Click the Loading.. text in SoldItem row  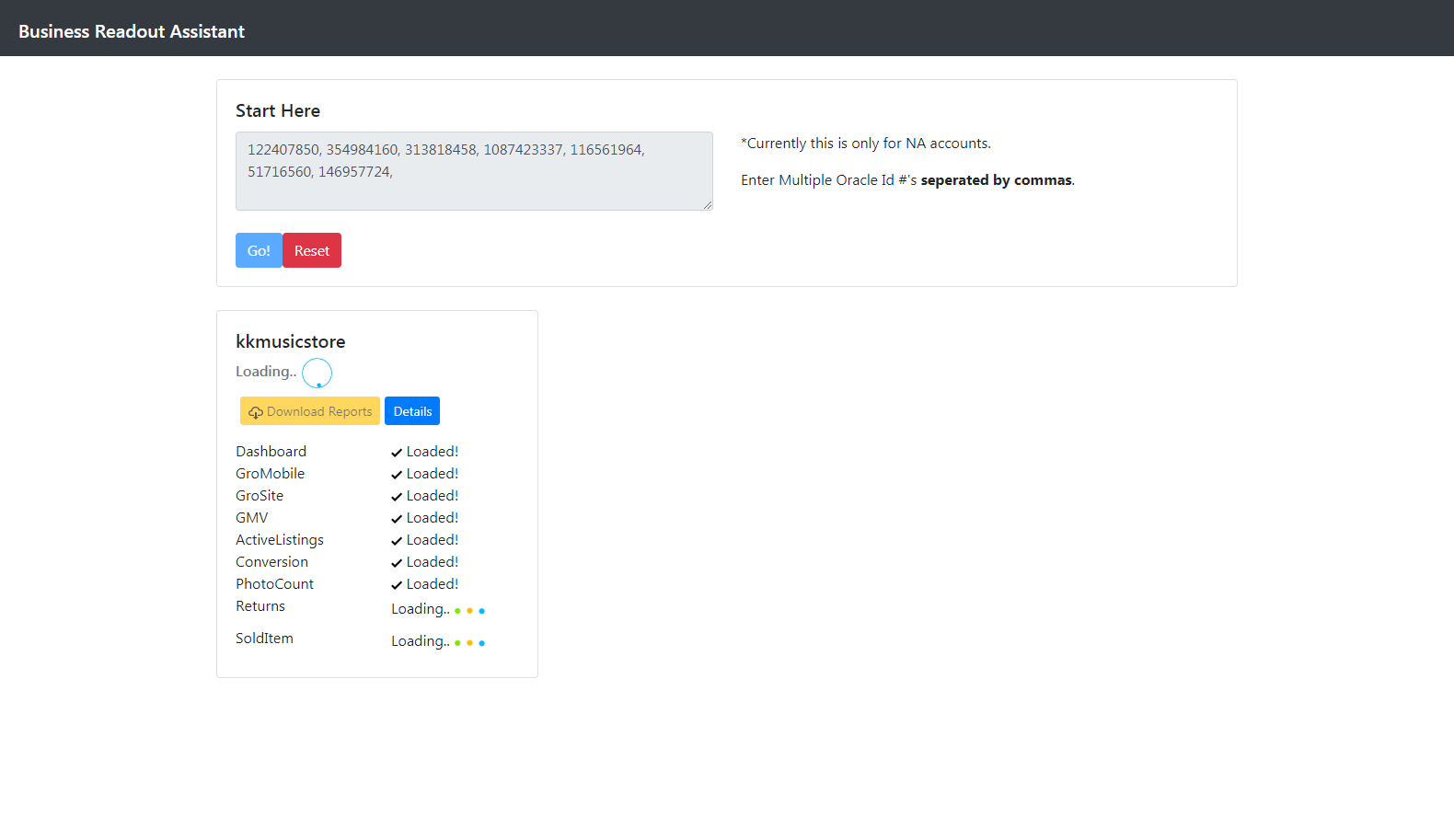tap(421, 640)
